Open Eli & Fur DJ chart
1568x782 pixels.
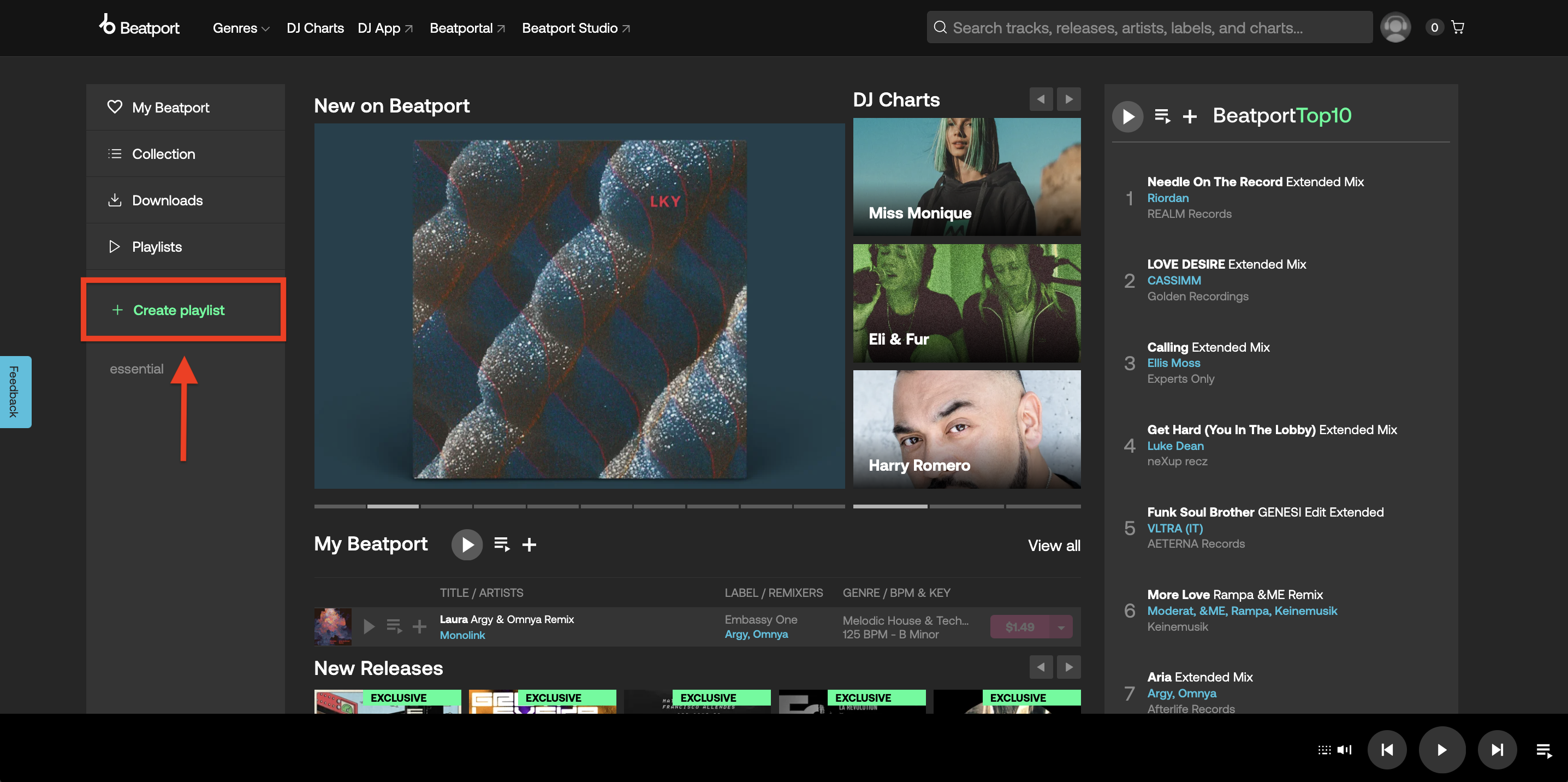(x=966, y=303)
